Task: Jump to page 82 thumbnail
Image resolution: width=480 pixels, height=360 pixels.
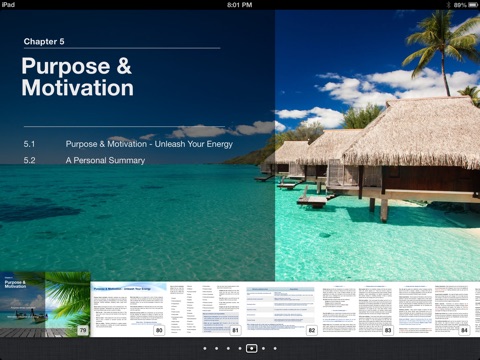Action: pos(281,309)
